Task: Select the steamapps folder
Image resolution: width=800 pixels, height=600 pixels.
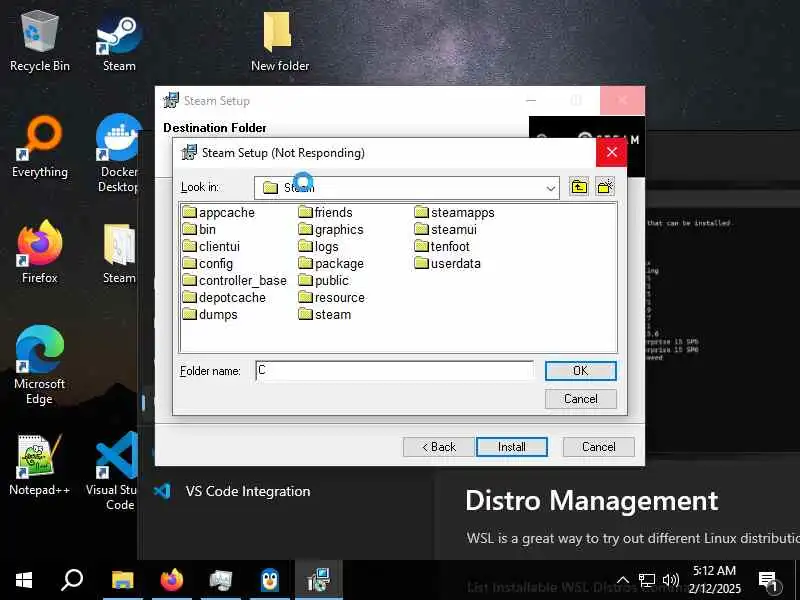Action: [x=455, y=212]
